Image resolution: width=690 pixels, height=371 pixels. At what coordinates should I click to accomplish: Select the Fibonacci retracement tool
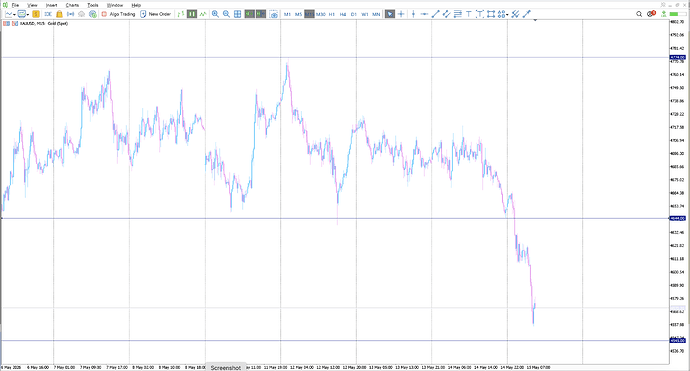pos(458,14)
